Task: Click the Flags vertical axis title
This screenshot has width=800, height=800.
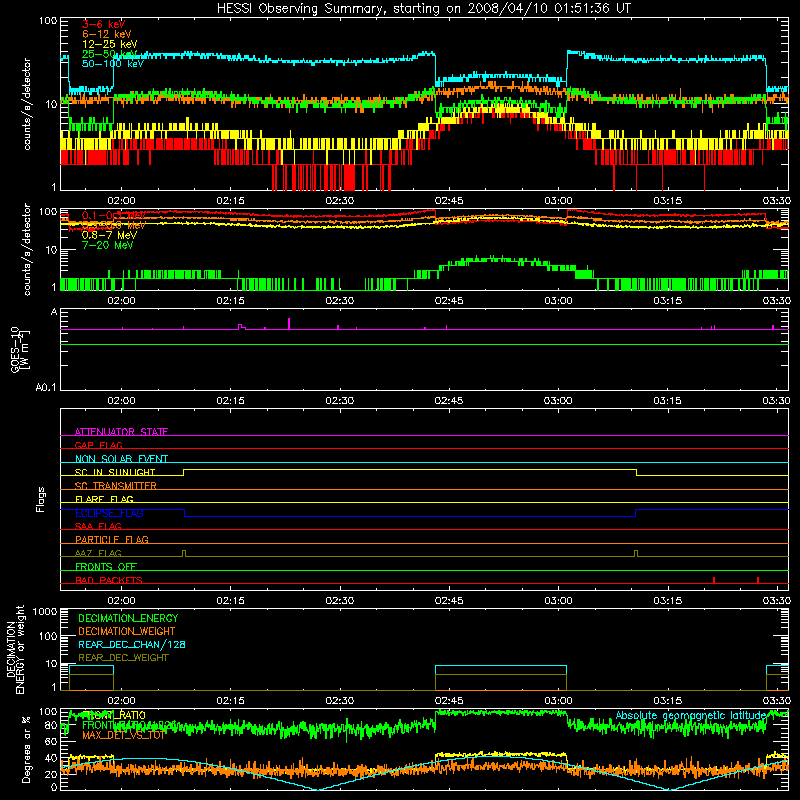Action: click(41, 499)
